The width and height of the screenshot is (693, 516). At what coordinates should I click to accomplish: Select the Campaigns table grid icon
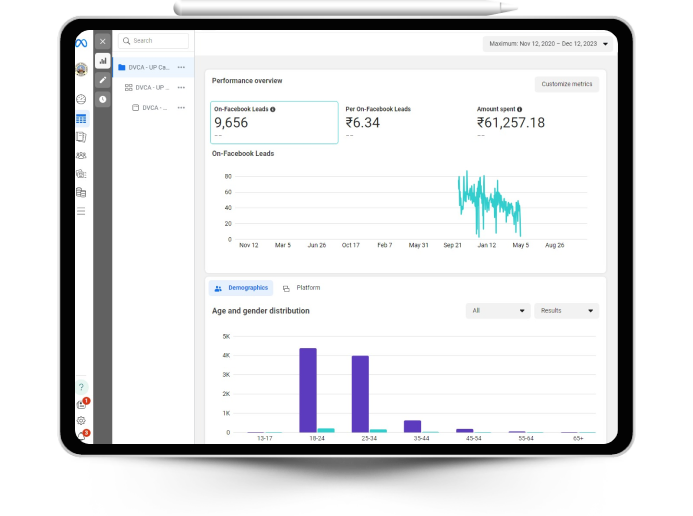coord(81,119)
